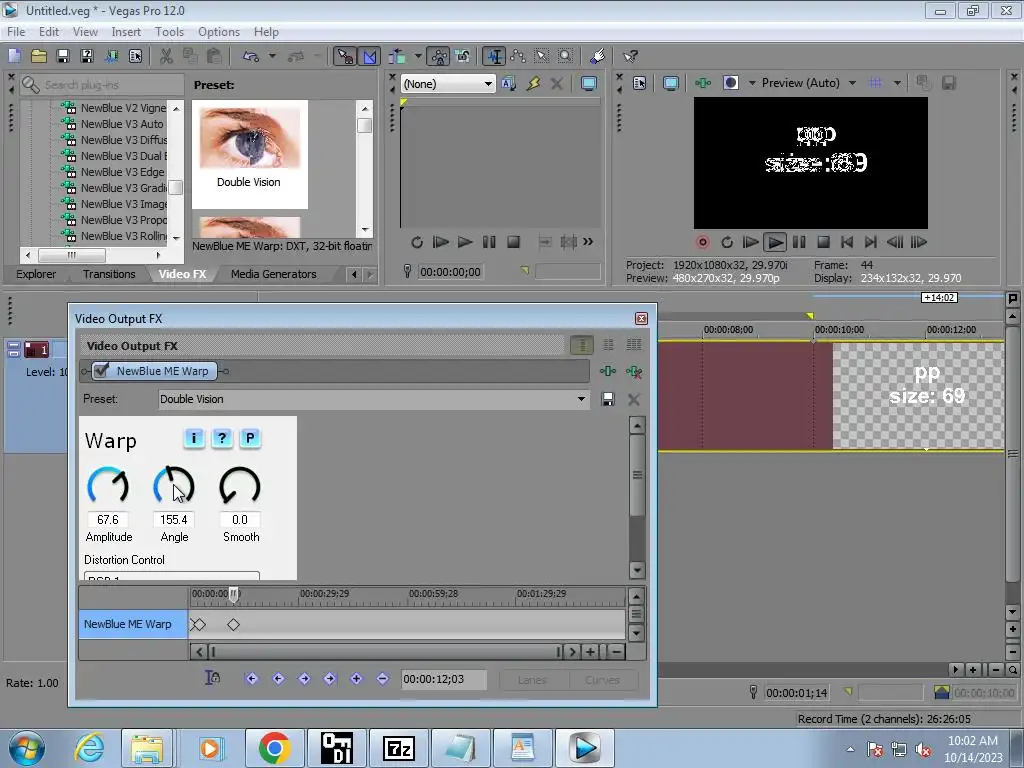Go to previous keyframe button
This screenshot has height=768, width=1024.
point(278,679)
